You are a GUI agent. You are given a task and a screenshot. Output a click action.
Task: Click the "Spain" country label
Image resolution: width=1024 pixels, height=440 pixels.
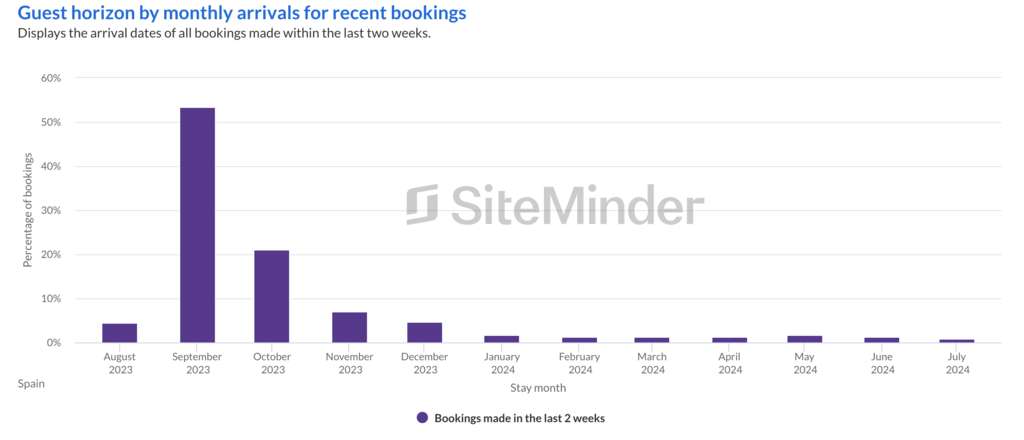click(x=31, y=382)
